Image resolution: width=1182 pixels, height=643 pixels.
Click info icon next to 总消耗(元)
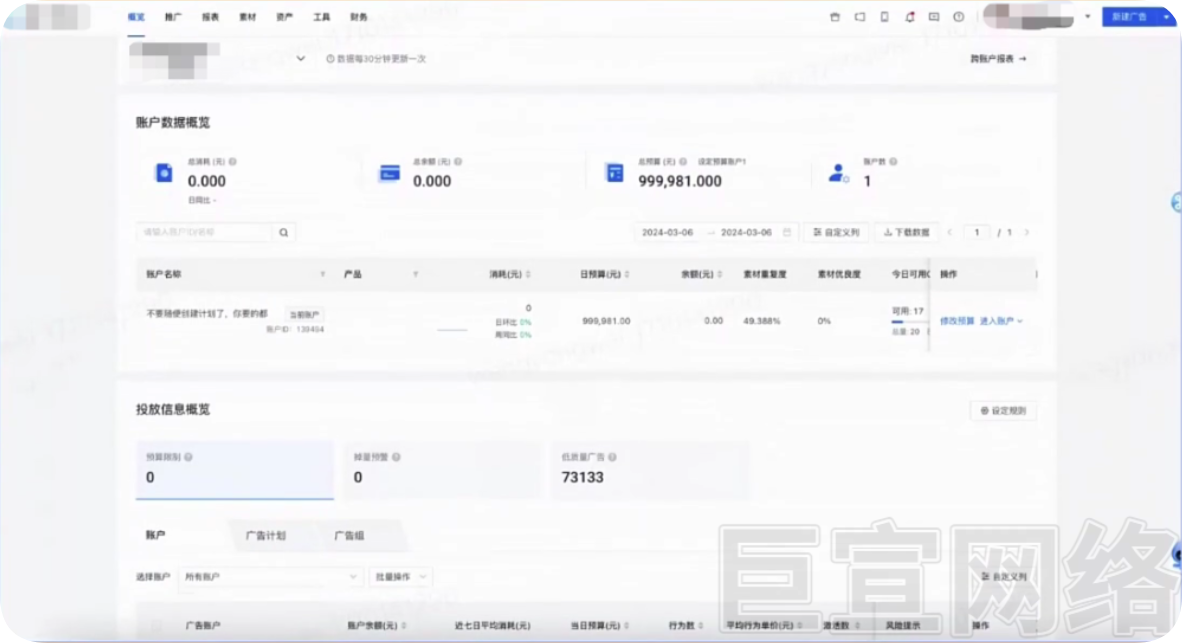click(x=232, y=161)
